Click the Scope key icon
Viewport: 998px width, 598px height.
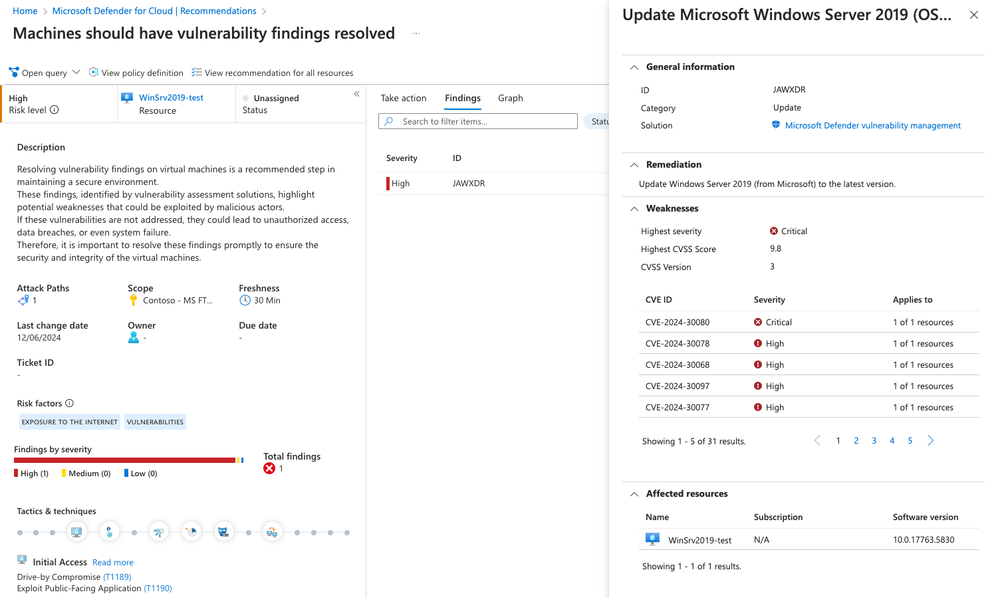tap(133, 300)
